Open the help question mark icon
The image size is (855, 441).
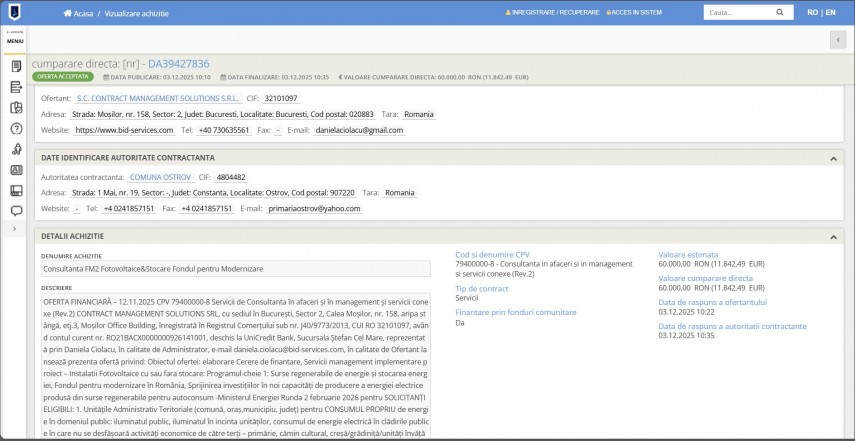pyautogui.click(x=16, y=128)
